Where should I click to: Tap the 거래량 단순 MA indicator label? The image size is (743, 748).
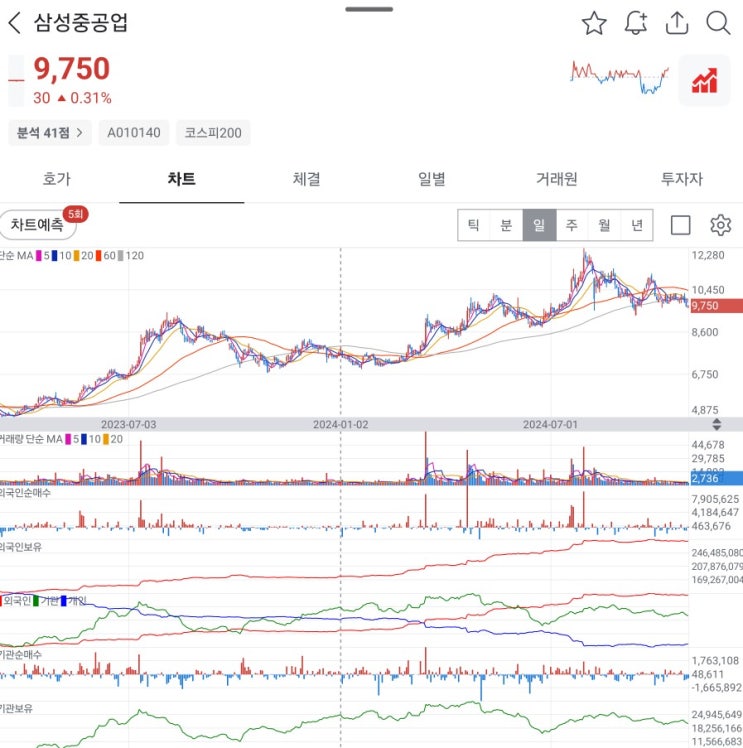coord(31,439)
